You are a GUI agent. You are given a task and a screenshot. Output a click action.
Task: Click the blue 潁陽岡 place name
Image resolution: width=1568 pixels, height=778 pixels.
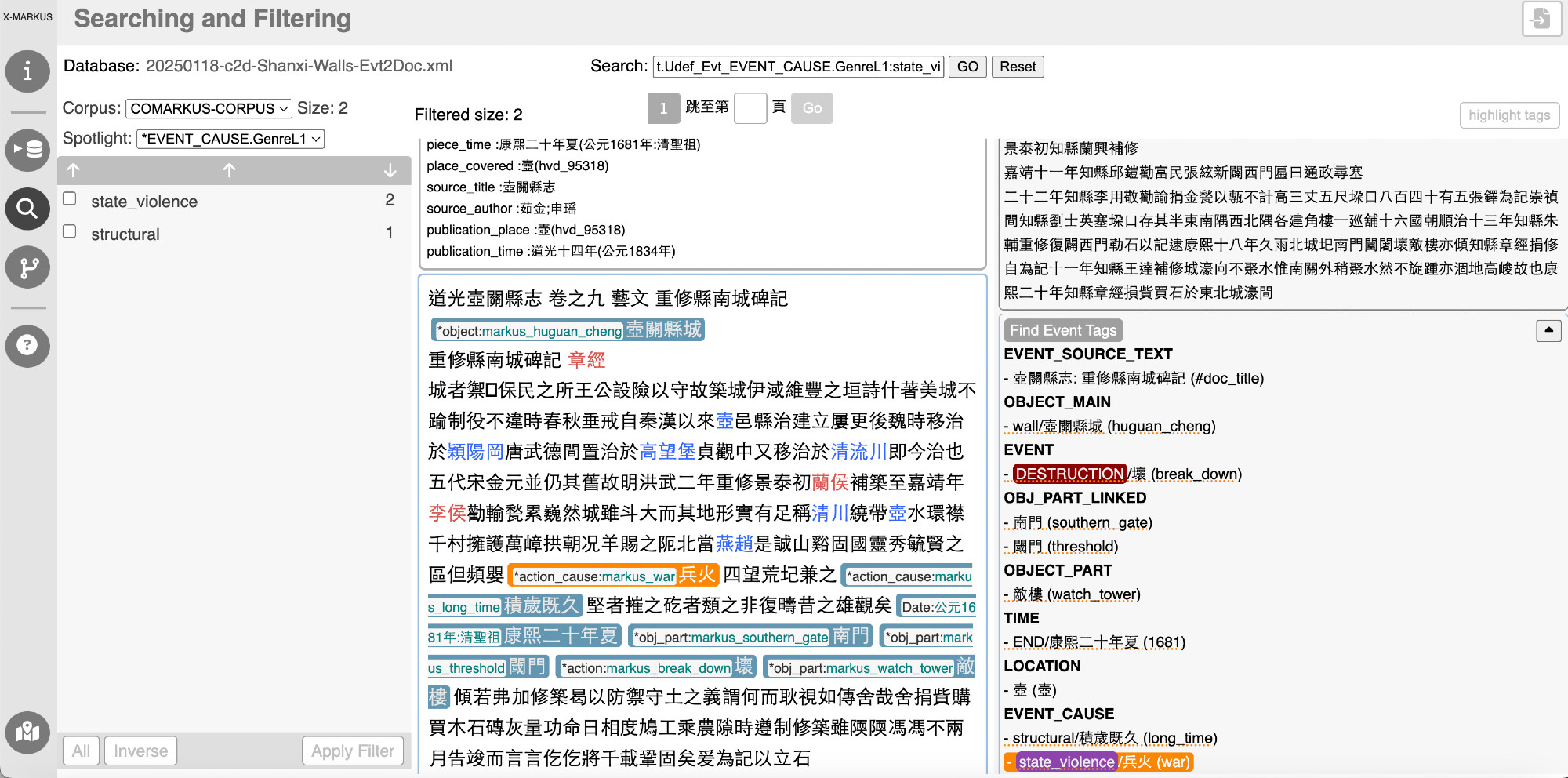[476, 452]
